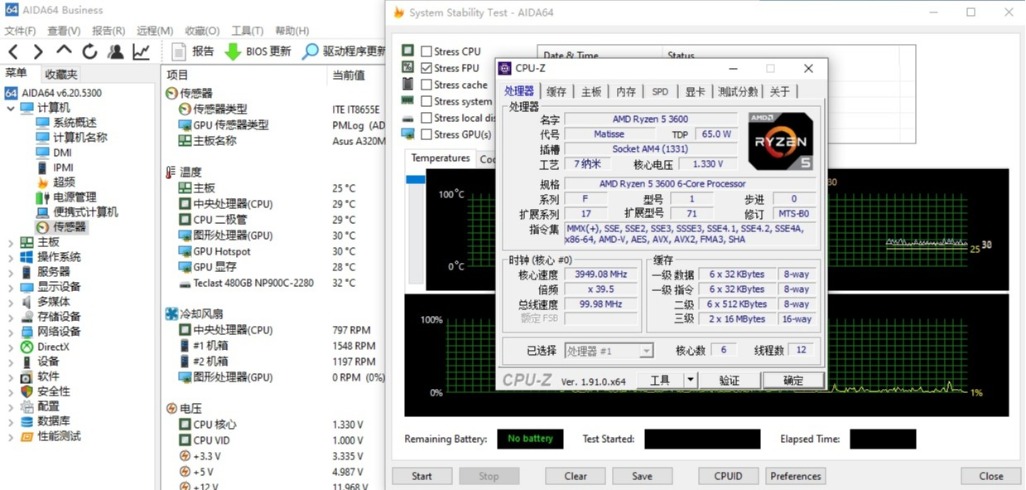Open the 工具 dropdown arrow in CPU-Z

click(x=691, y=380)
